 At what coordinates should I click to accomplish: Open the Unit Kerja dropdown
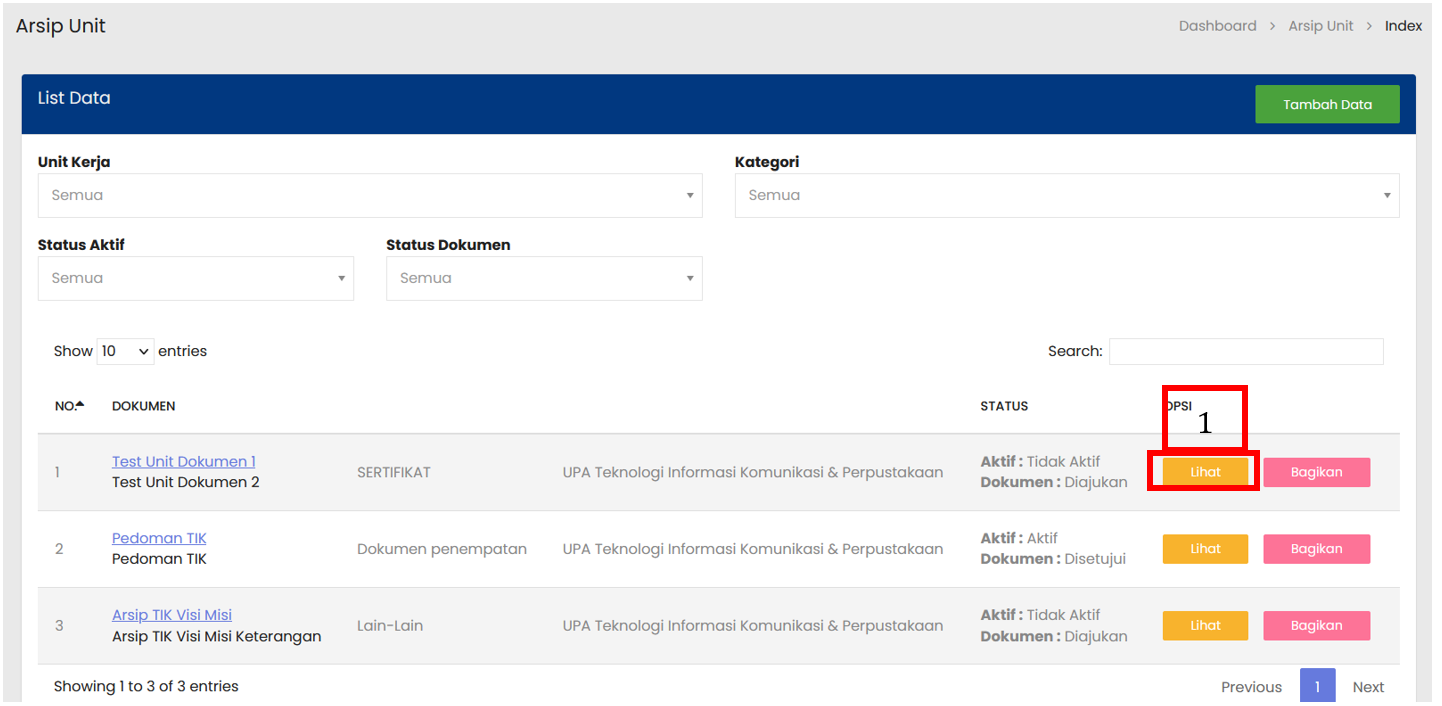coord(369,195)
